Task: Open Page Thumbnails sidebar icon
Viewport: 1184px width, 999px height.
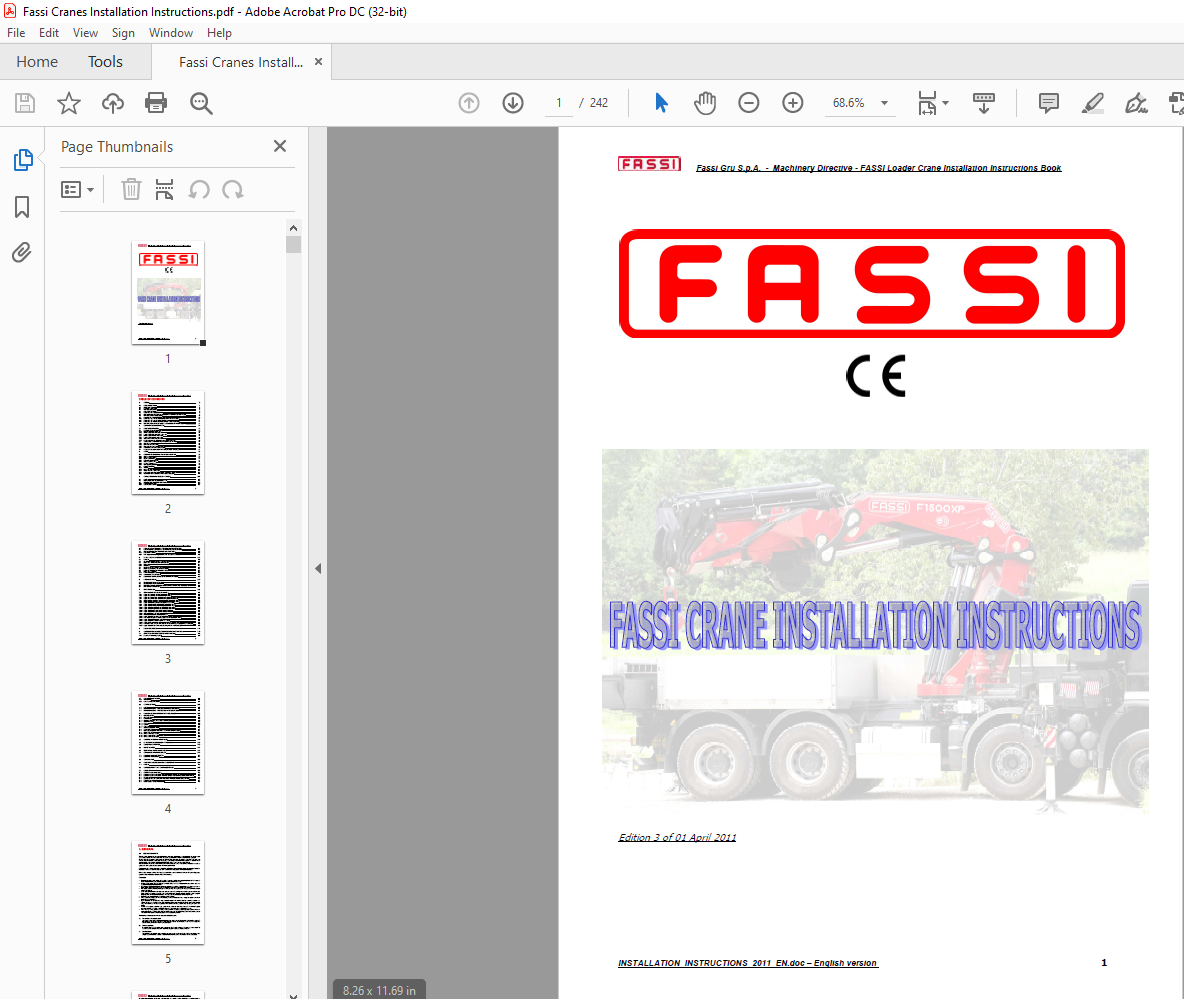Action: coord(23,160)
